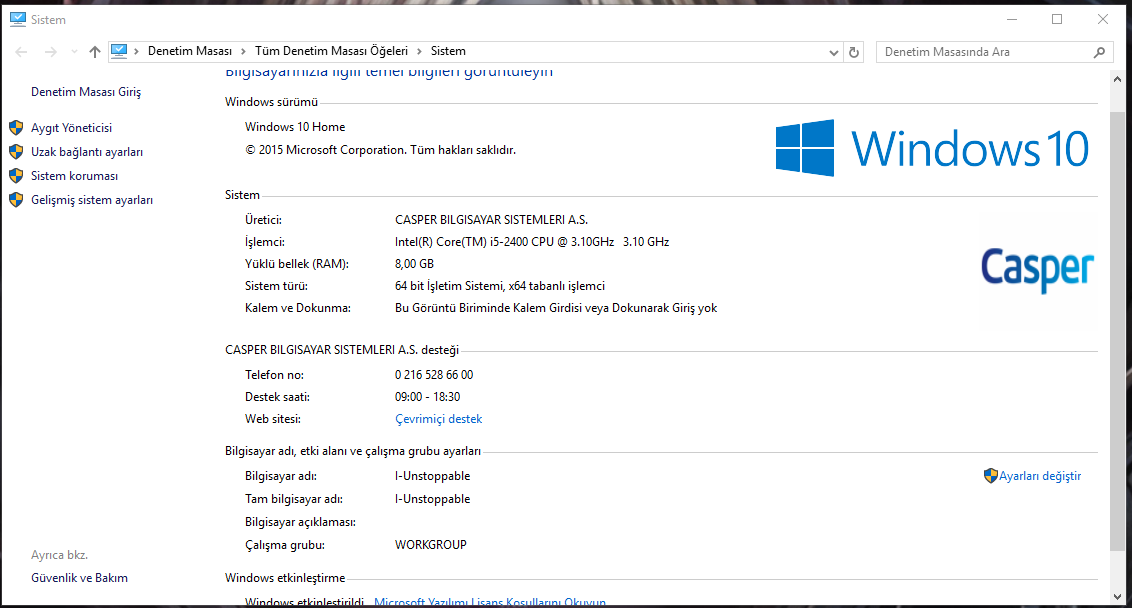Select the Kalem ve Dokunma value text

556,308
